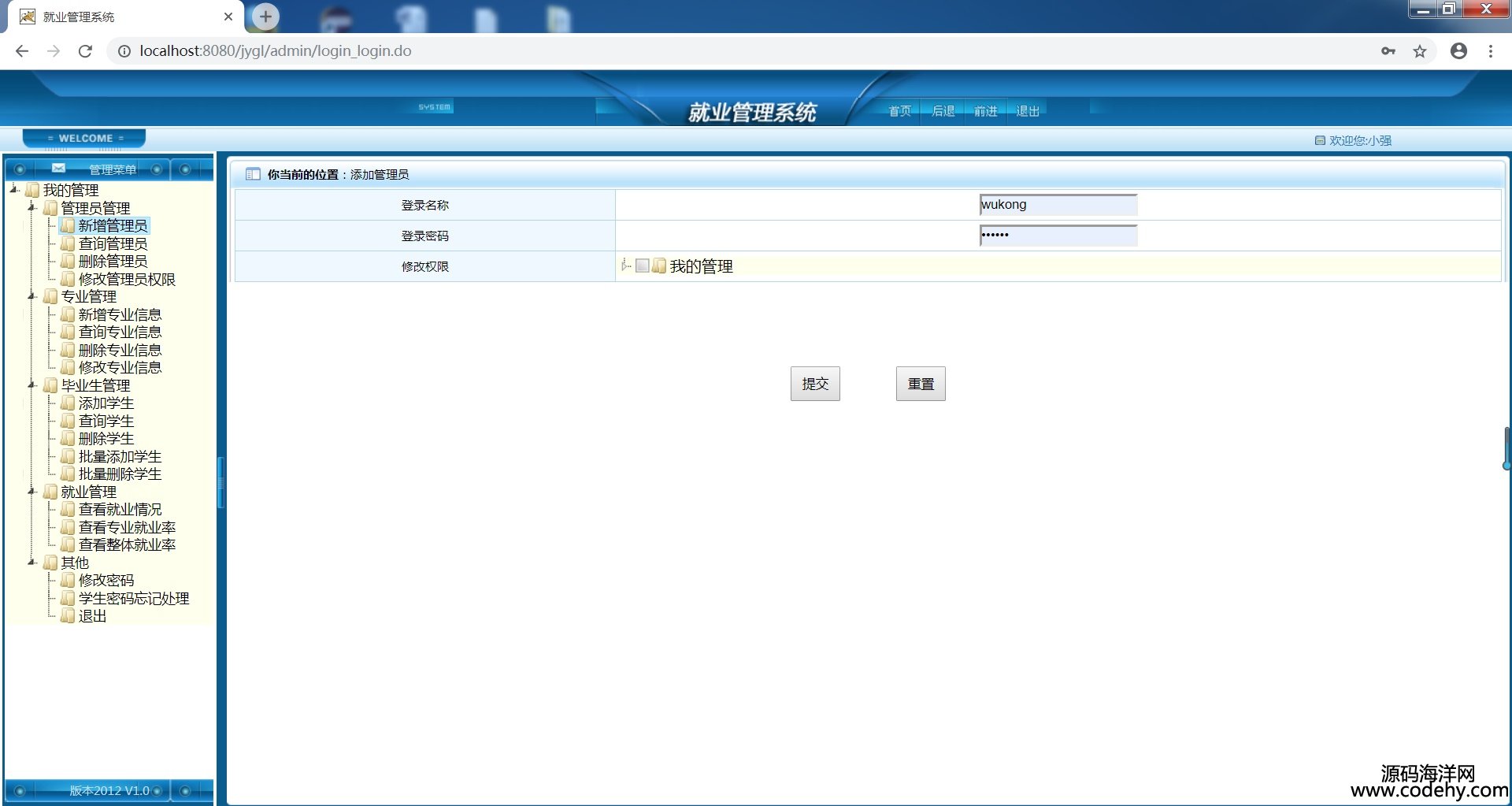Click 退出 in header navigation
Image resolution: width=1512 pixels, height=806 pixels.
coord(1028,111)
